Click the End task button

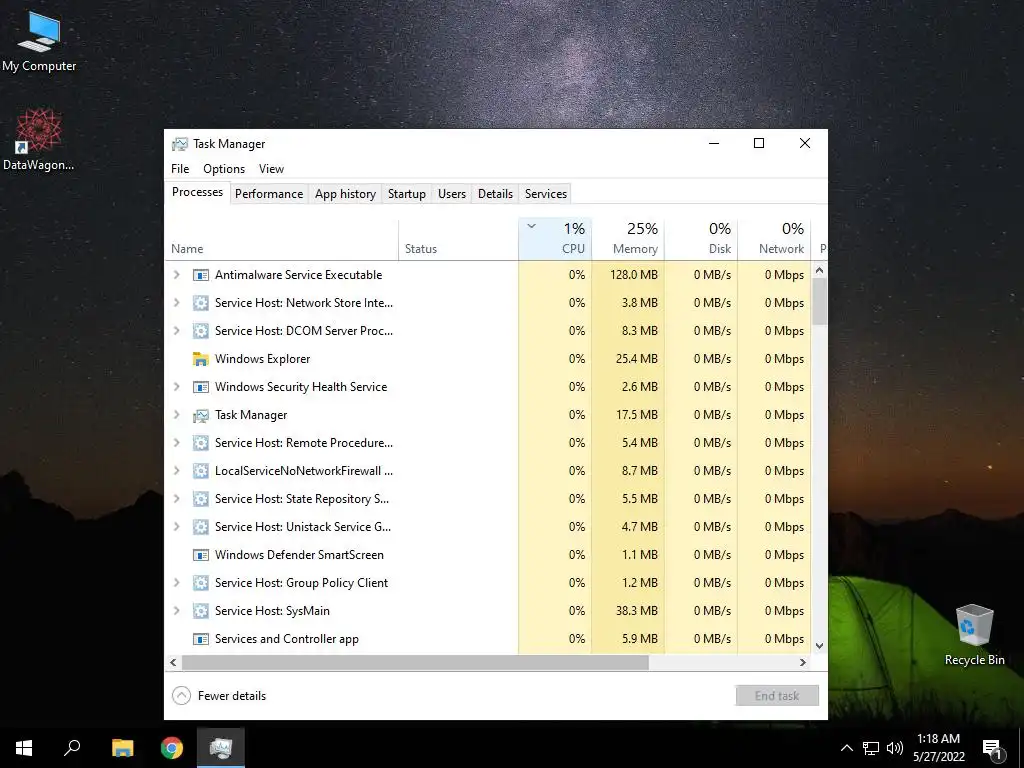[777, 696]
